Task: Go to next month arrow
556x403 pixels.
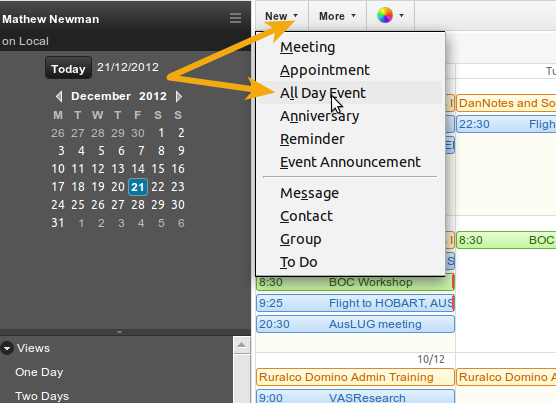Action: coord(179,96)
